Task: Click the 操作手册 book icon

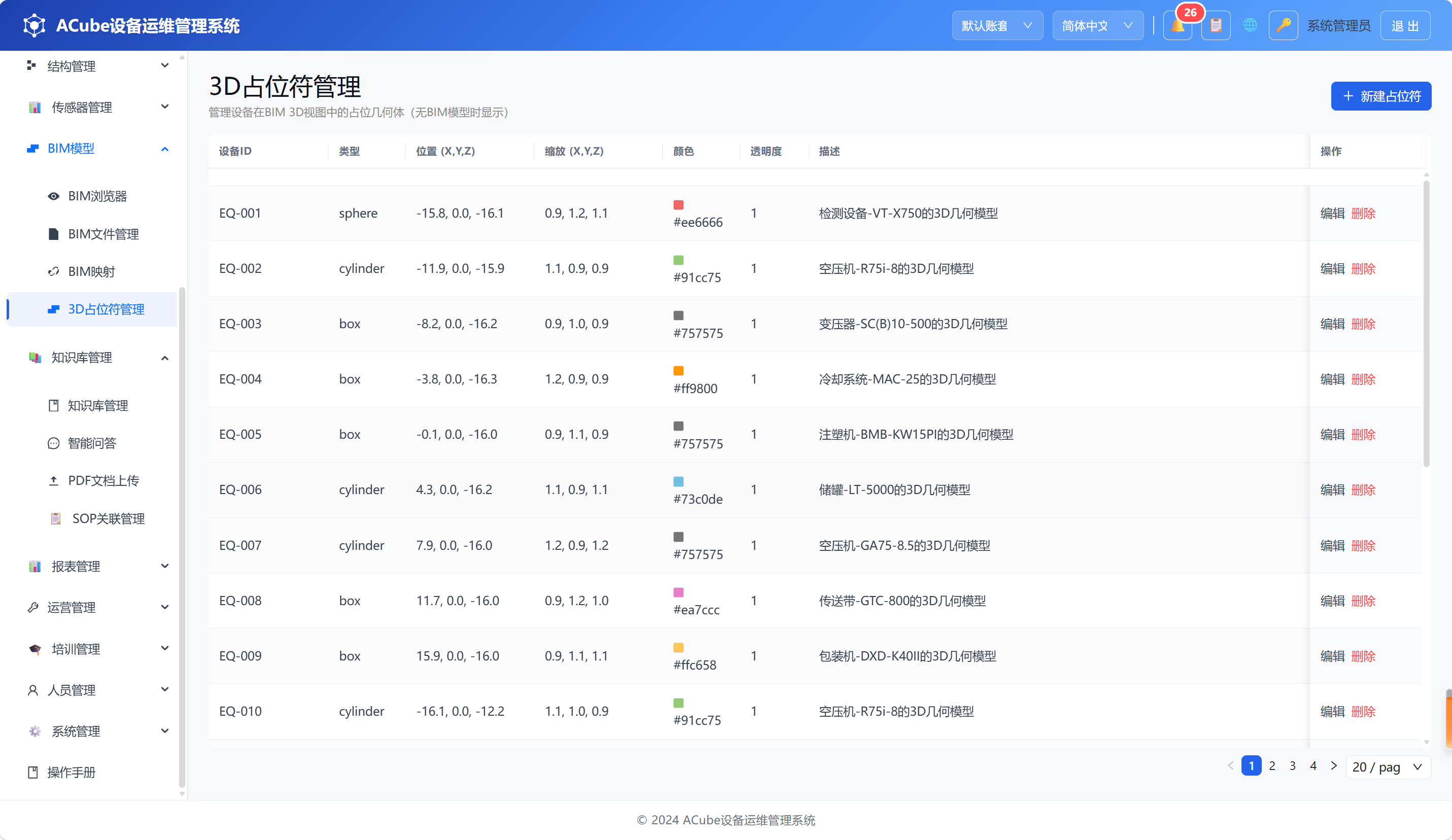Action: [x=33, y=773]
